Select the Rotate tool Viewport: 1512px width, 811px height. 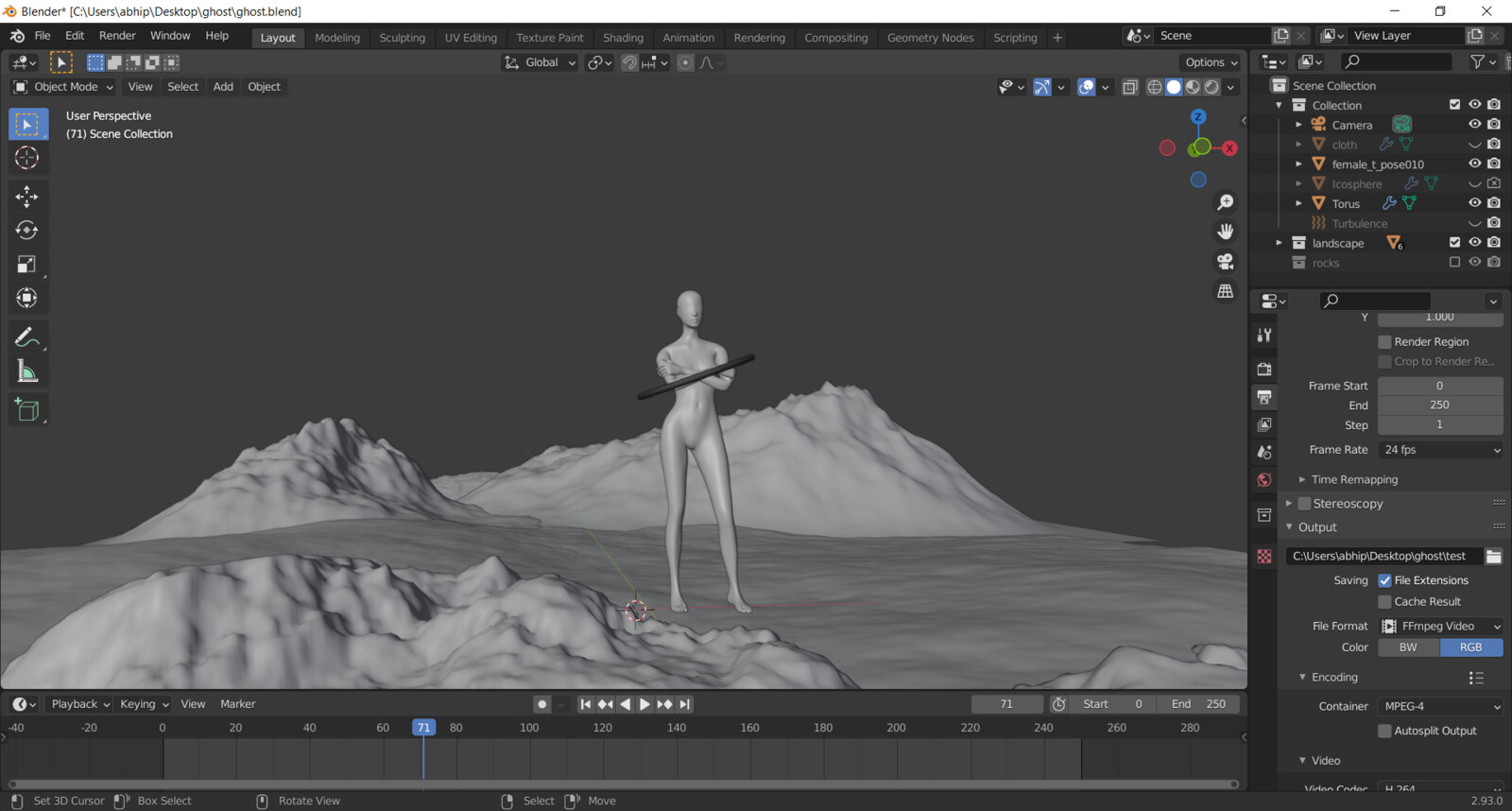click(27, 231)
